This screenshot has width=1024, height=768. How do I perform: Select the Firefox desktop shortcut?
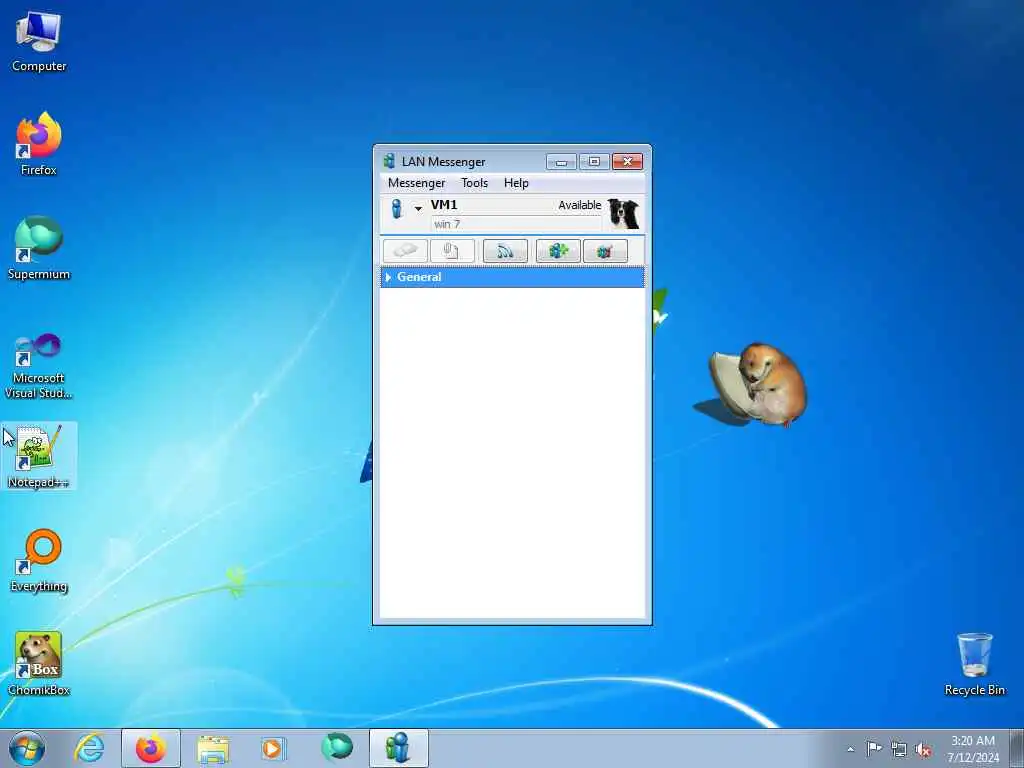(39, 144)
